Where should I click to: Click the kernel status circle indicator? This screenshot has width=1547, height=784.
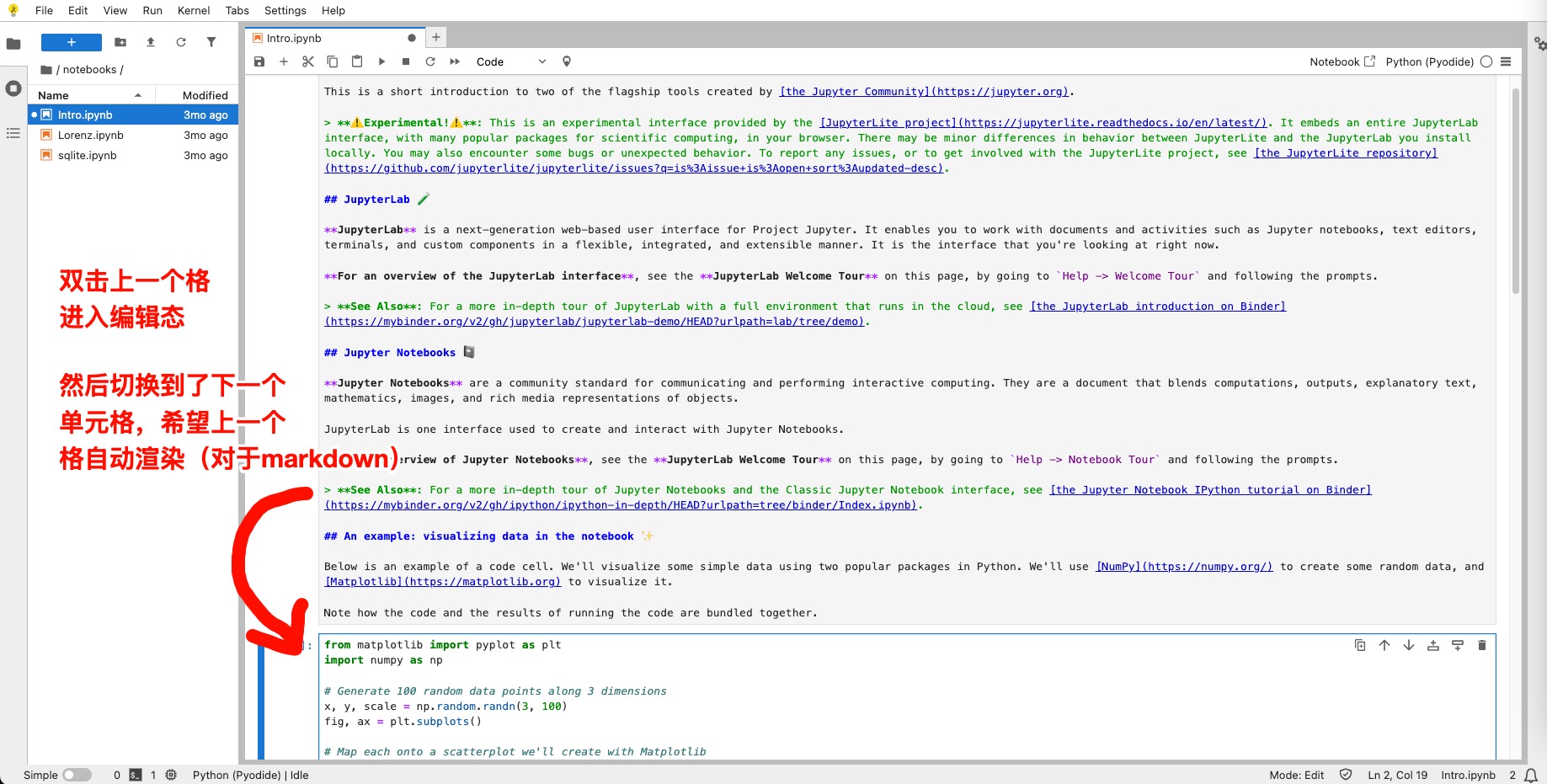[1486, 61]
